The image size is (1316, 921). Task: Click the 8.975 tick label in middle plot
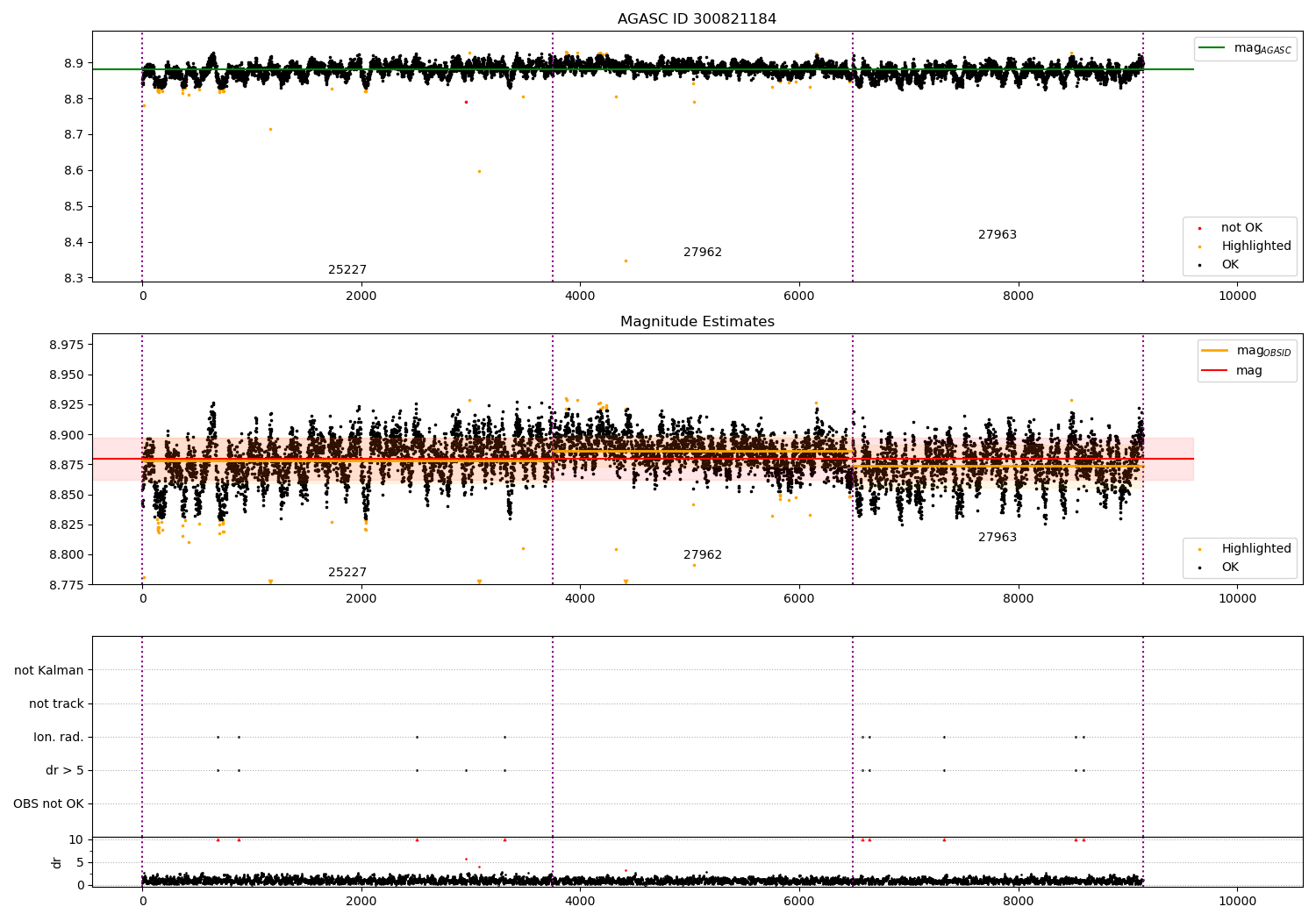(x=67, y=345)
